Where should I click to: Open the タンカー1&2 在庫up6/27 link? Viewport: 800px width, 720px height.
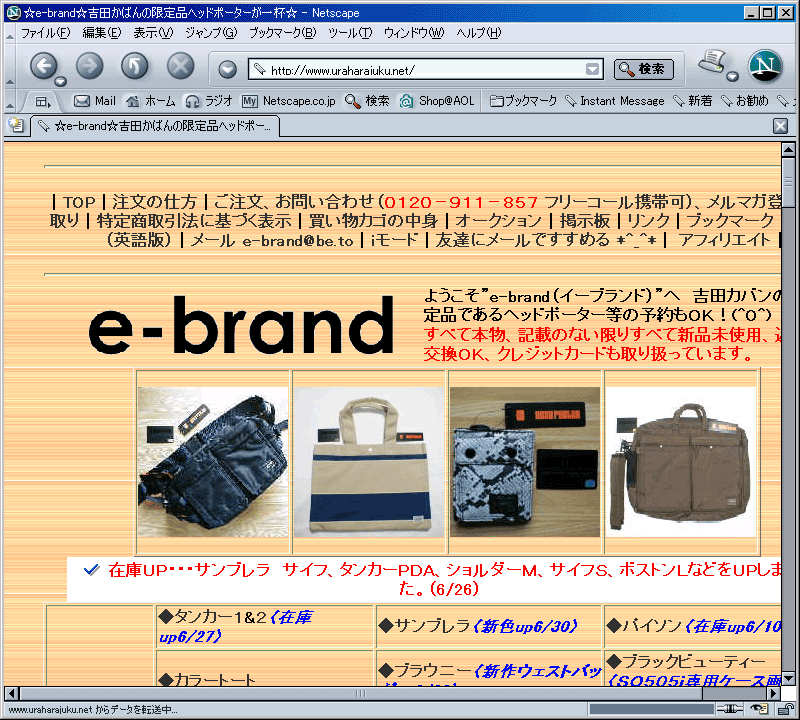tap(236, 627)
